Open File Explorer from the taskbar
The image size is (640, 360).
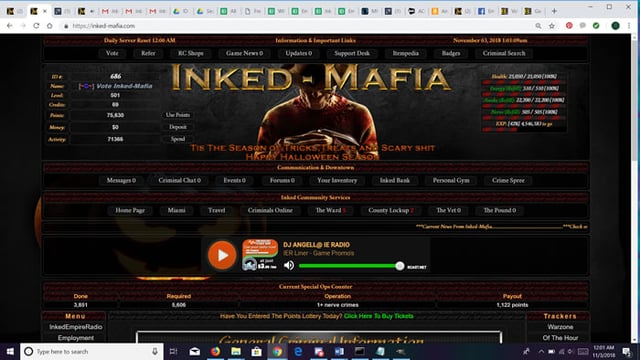236,351
